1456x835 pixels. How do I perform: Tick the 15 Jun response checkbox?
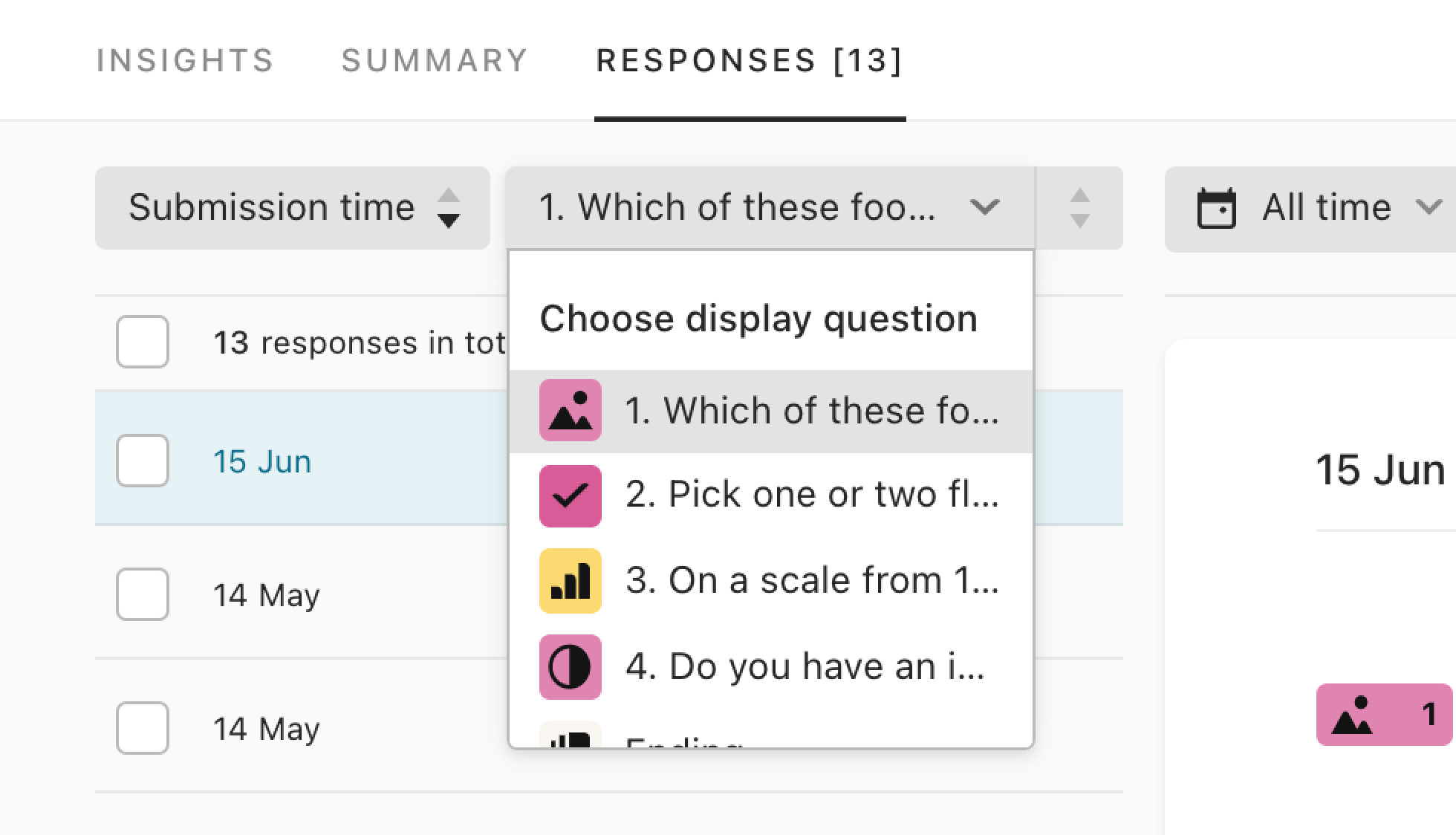coord(143,461)
